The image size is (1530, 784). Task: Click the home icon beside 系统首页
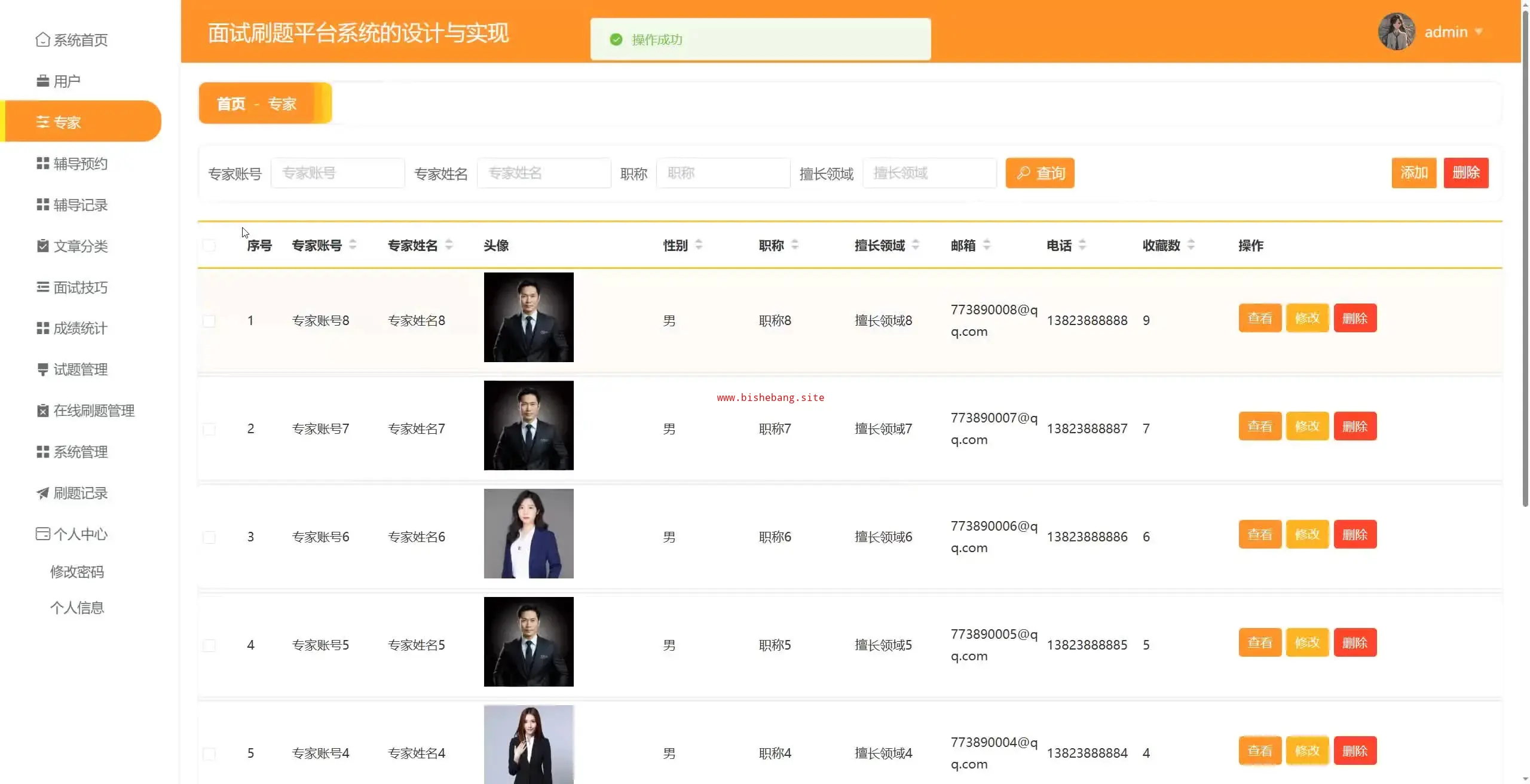[x=42, y=39]
